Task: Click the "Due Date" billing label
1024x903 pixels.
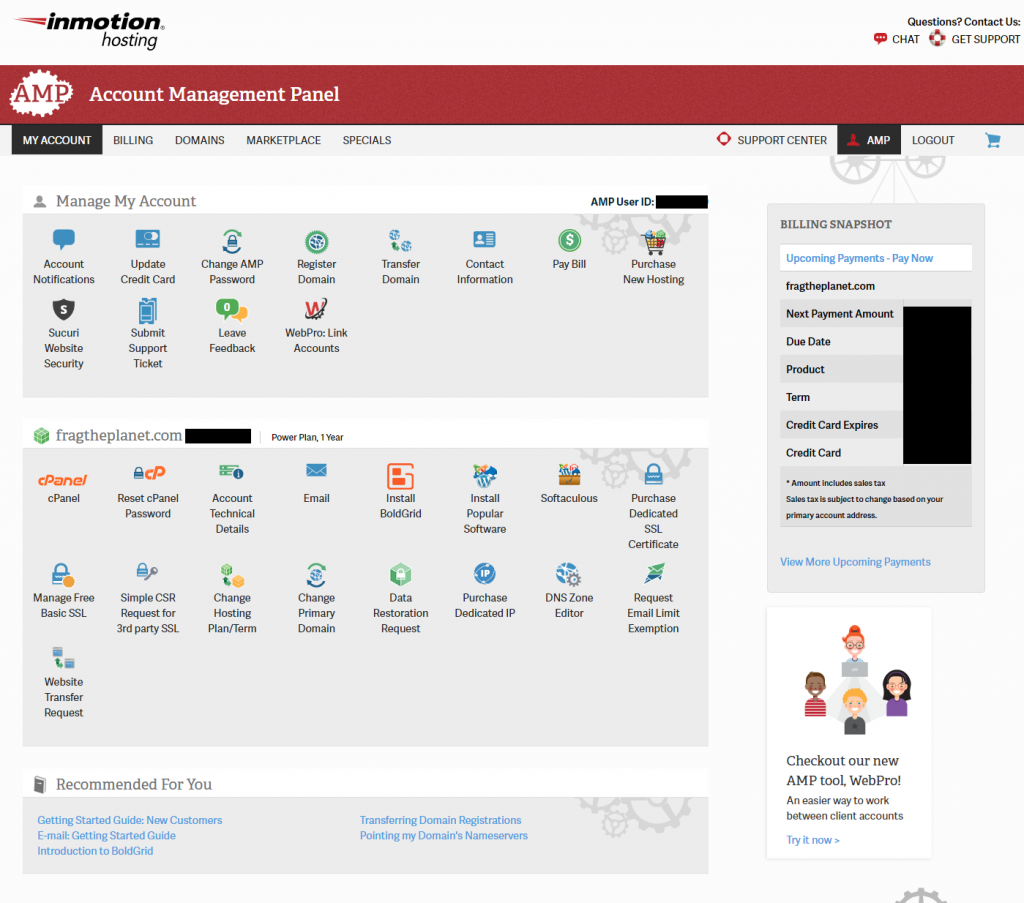Action: [808, 341]
